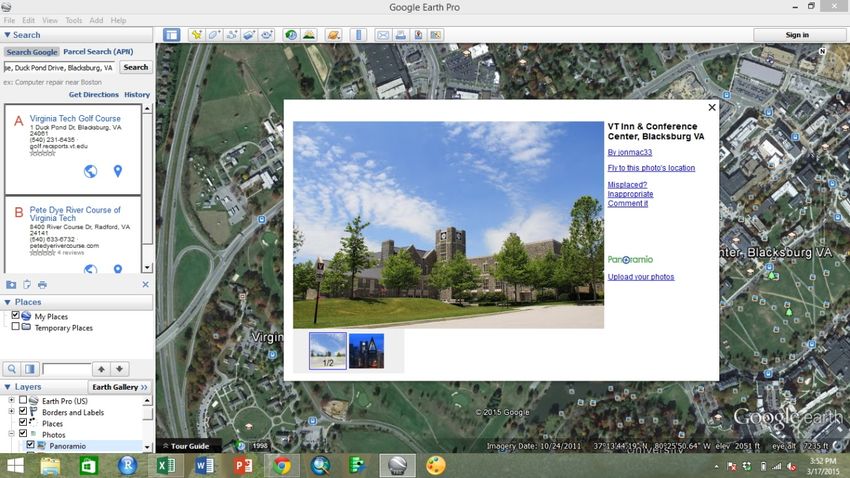
Task: Move item up with the up arrow button
Action: (x=101, y=369)
